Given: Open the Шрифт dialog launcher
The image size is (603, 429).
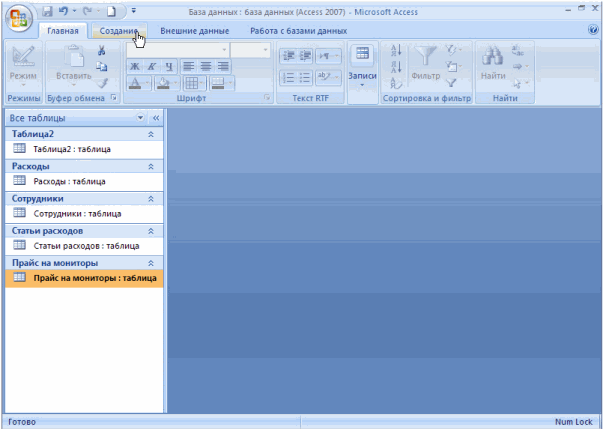Looking at the screenshot, I should tap(267, 98).
